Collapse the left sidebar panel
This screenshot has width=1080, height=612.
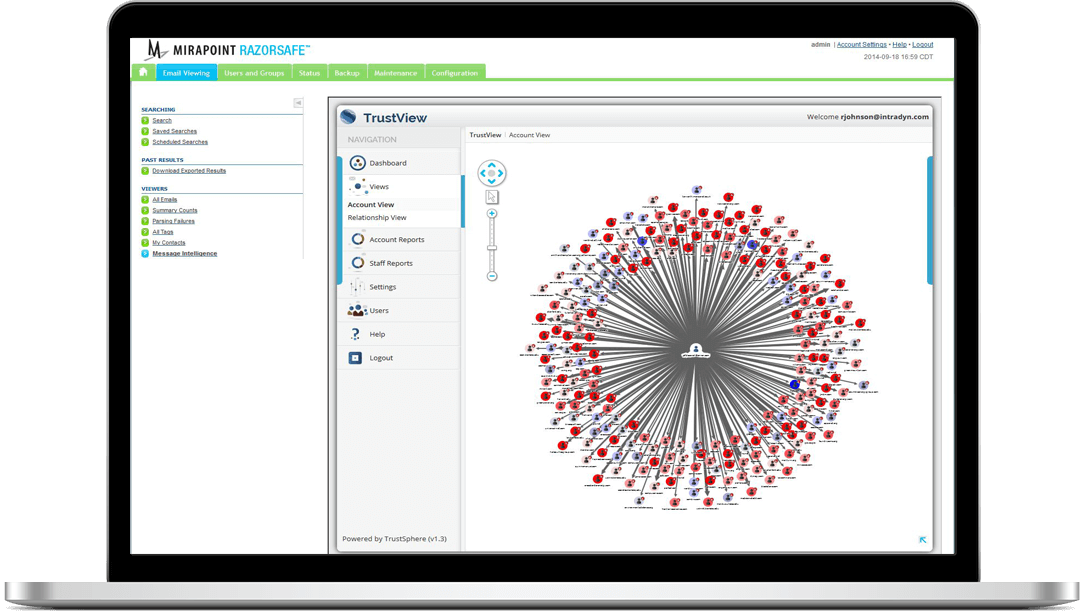tap(298, 103)
